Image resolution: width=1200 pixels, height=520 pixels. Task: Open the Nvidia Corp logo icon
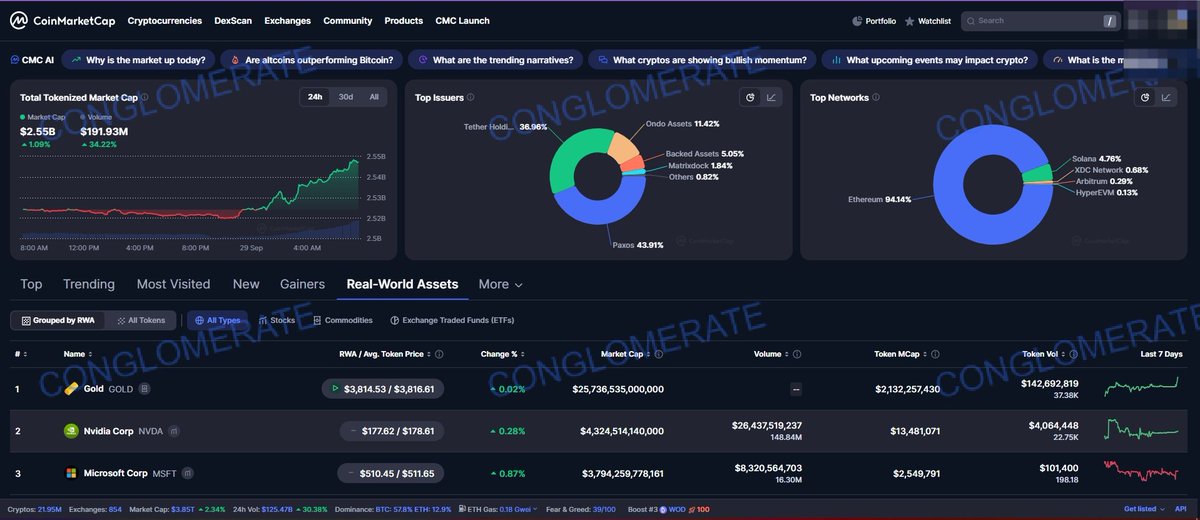pos(71,431)
